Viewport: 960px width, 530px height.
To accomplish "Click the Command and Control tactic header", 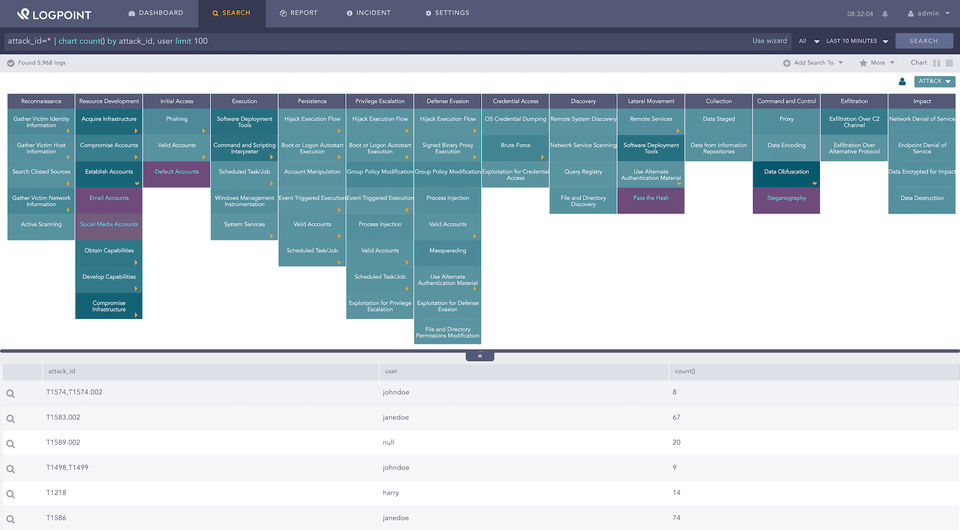I will [786, 101].
